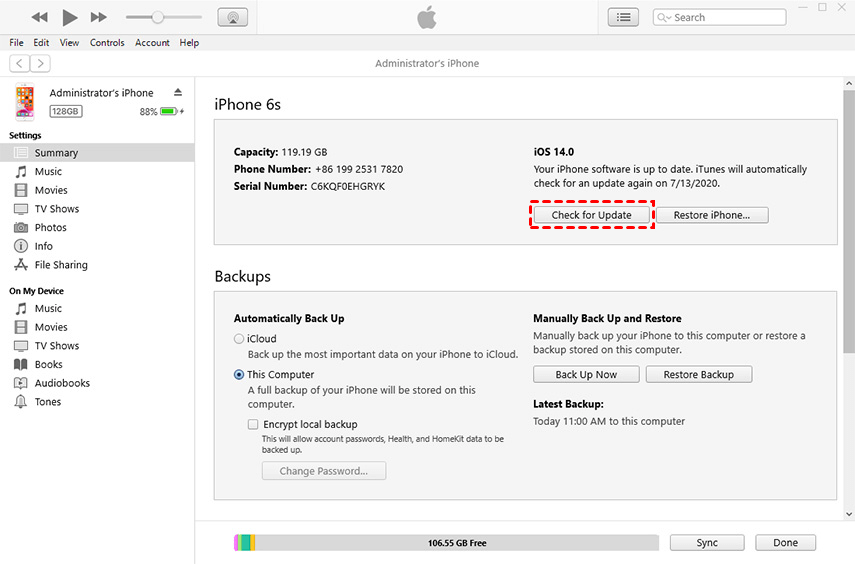Click the 128GB capacity badge
This screenshot has width=855, height=564.
tap(66, 111)
